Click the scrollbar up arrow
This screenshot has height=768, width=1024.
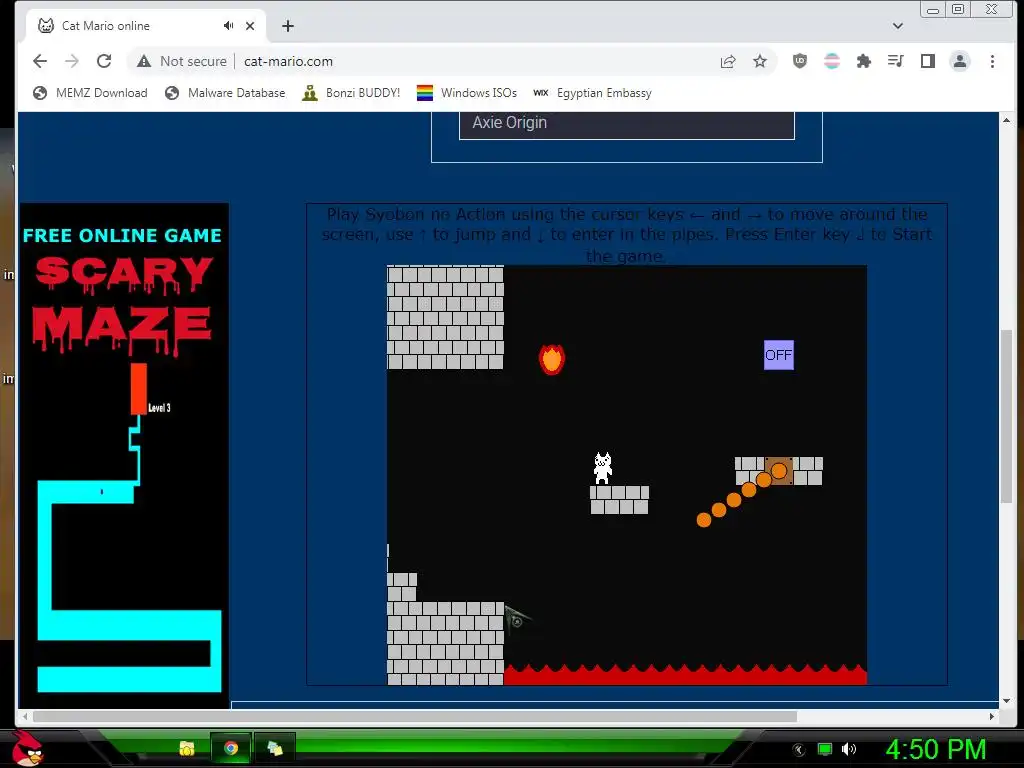(1006, 120)
